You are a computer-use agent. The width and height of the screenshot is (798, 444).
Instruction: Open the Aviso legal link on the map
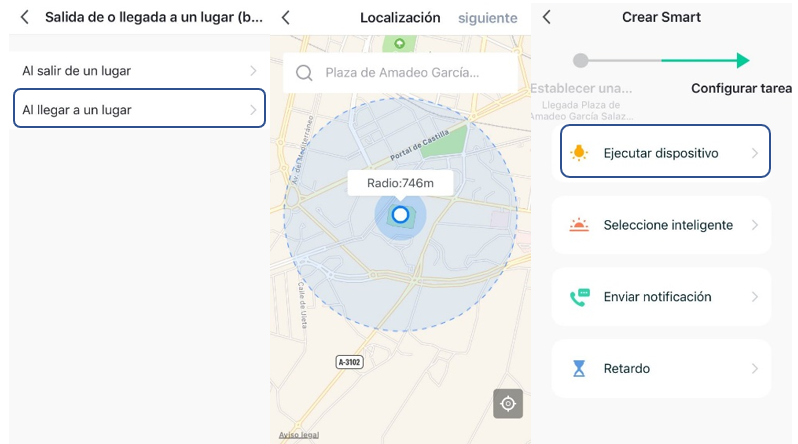tap(297, 436)
